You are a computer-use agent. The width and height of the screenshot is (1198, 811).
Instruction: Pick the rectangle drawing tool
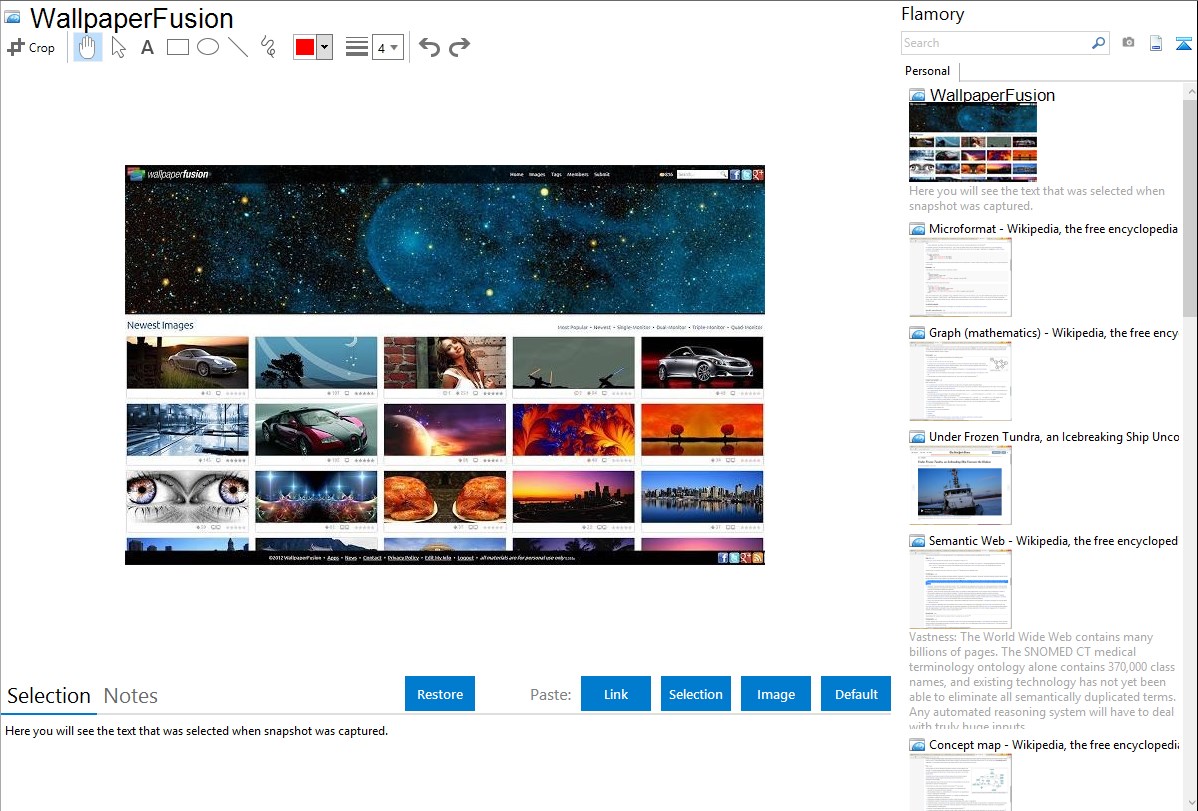click(178, 47)
